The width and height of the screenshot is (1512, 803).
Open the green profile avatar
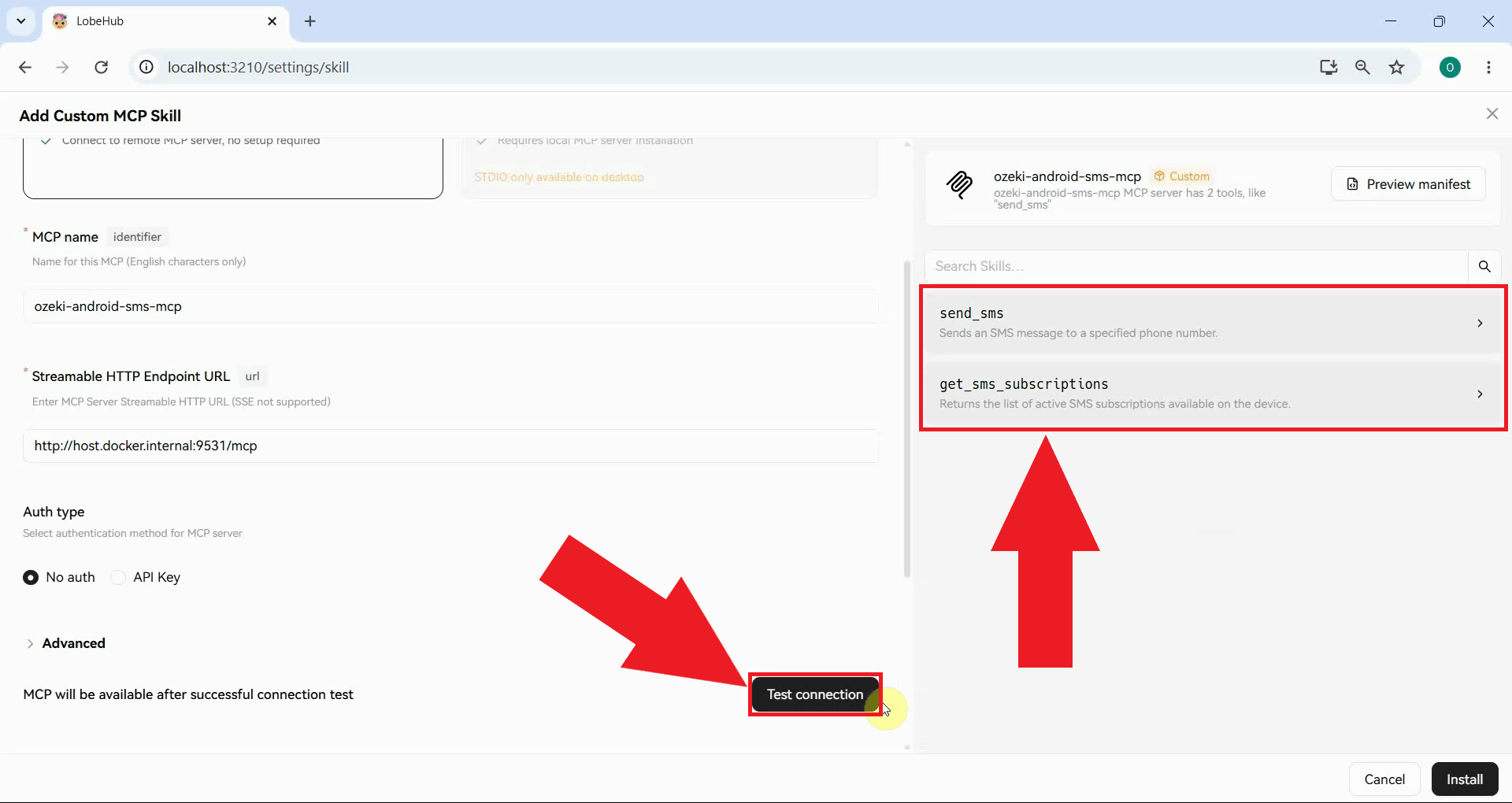[x=1450, y=67]
